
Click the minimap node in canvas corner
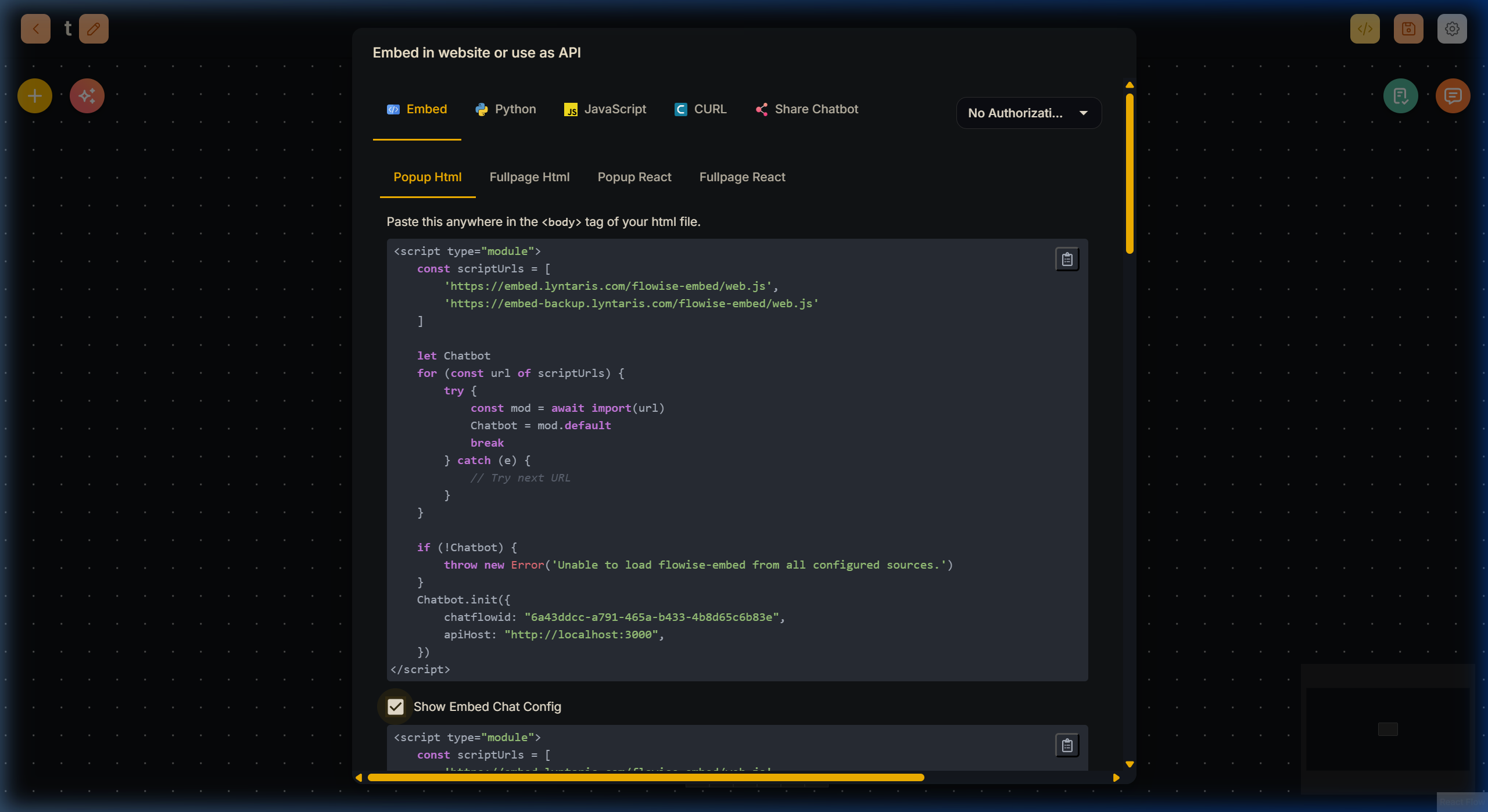click(1388, 729)
